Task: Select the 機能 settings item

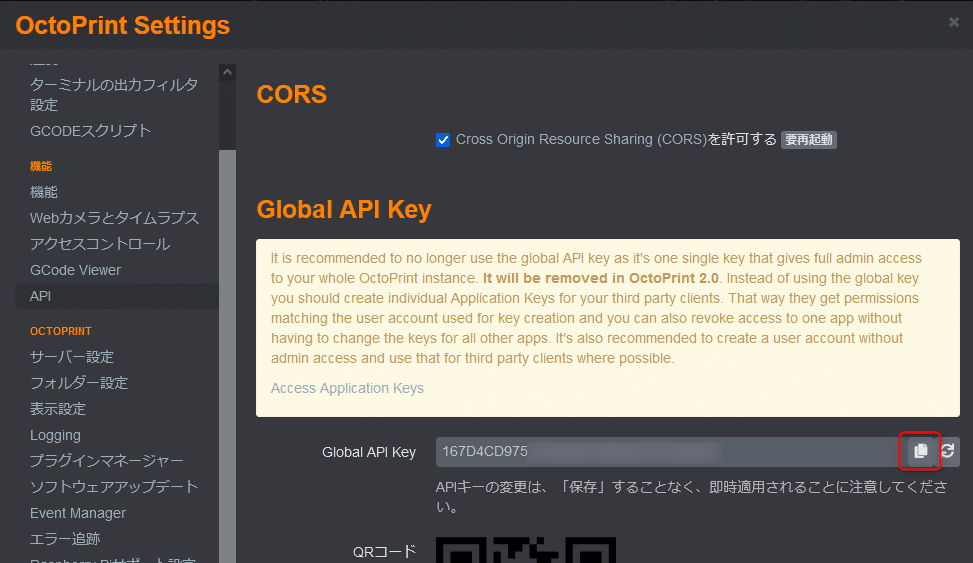Action: click(43, 192)
